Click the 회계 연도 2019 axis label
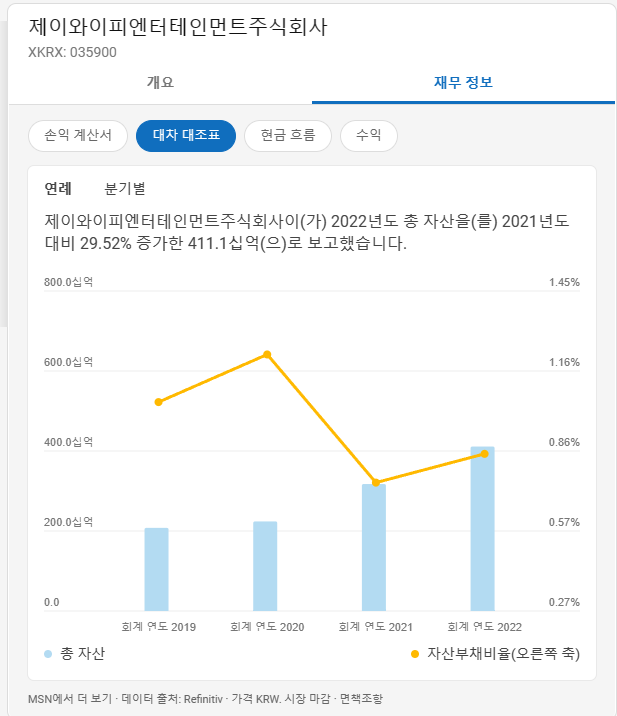 (x=158, y=627)
